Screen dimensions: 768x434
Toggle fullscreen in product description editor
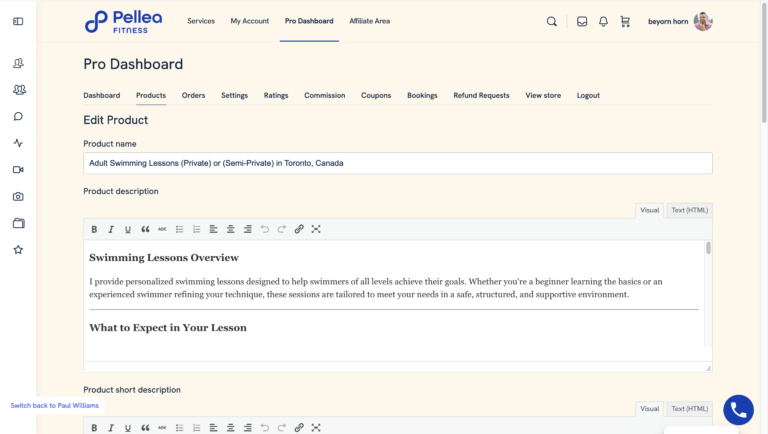click(x=316, y=229)
